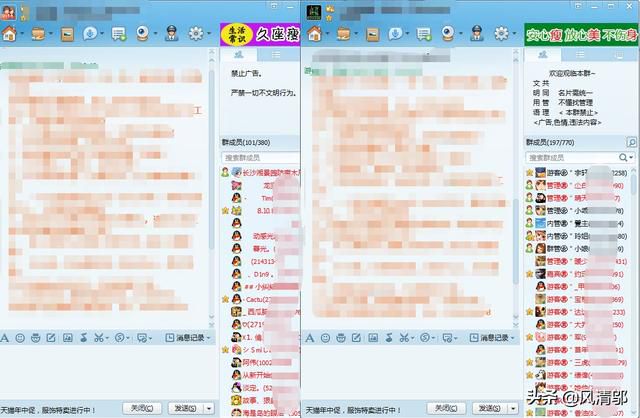
Task: Open the magic emoticon icon in the left chat
Action: pos(36,338)
